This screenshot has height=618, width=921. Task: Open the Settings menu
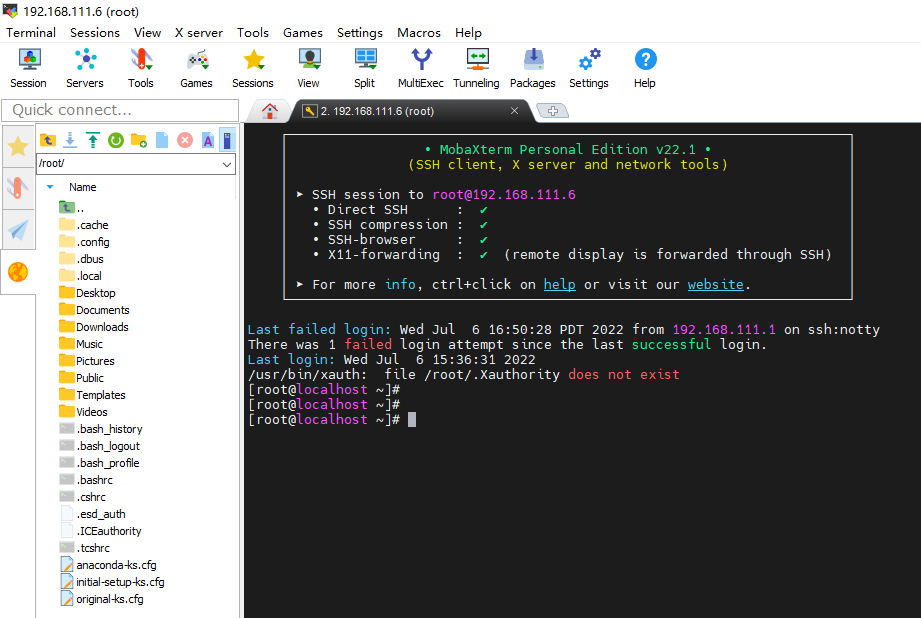[x=359, y=33]
